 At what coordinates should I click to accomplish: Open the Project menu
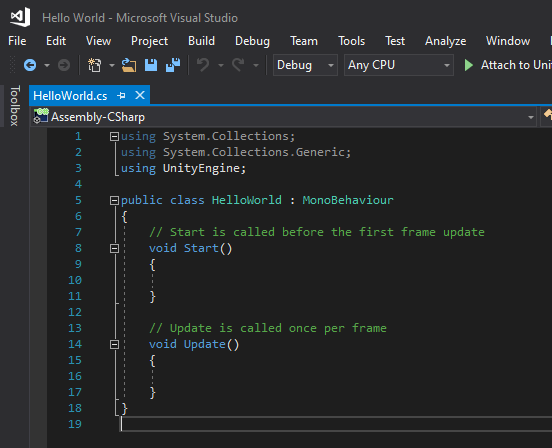149,41
